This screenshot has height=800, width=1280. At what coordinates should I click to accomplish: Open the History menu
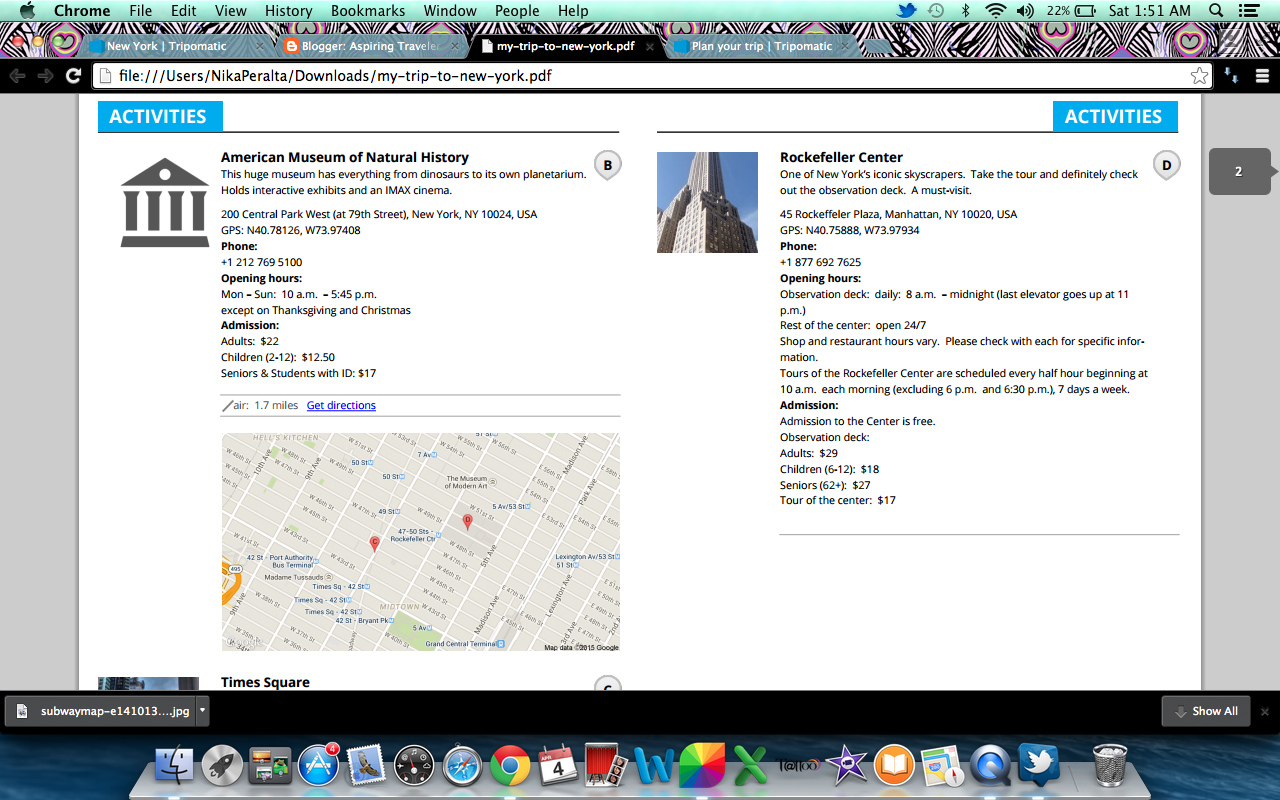click(x=289, y=11)
